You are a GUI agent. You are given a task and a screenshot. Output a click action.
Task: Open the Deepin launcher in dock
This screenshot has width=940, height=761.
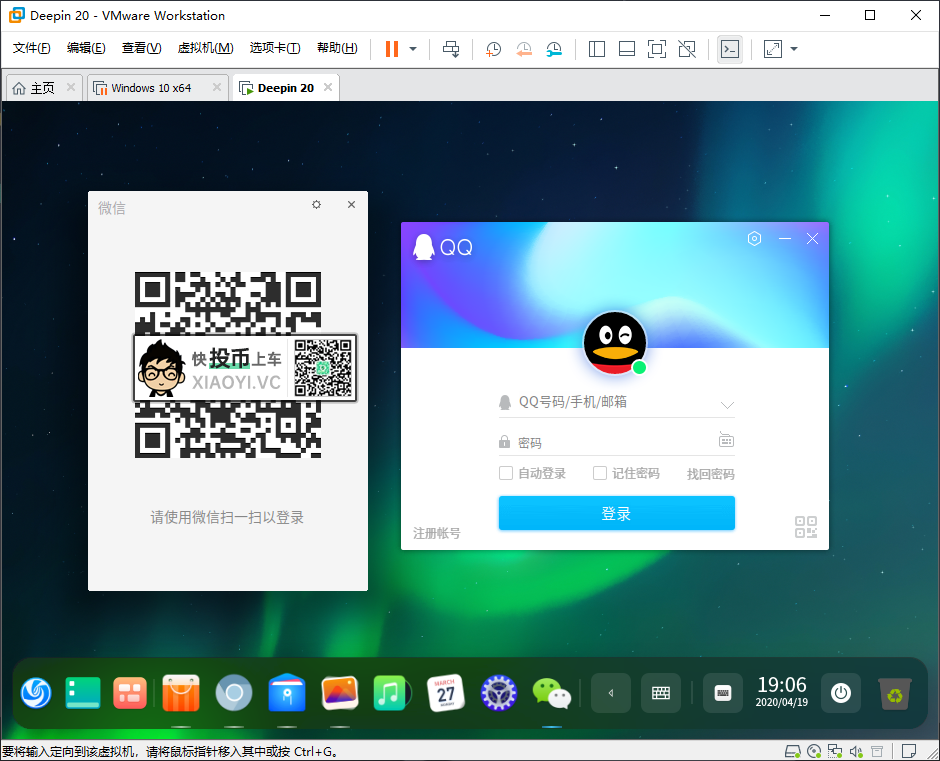pyautogui.click(x=35, y=693)
